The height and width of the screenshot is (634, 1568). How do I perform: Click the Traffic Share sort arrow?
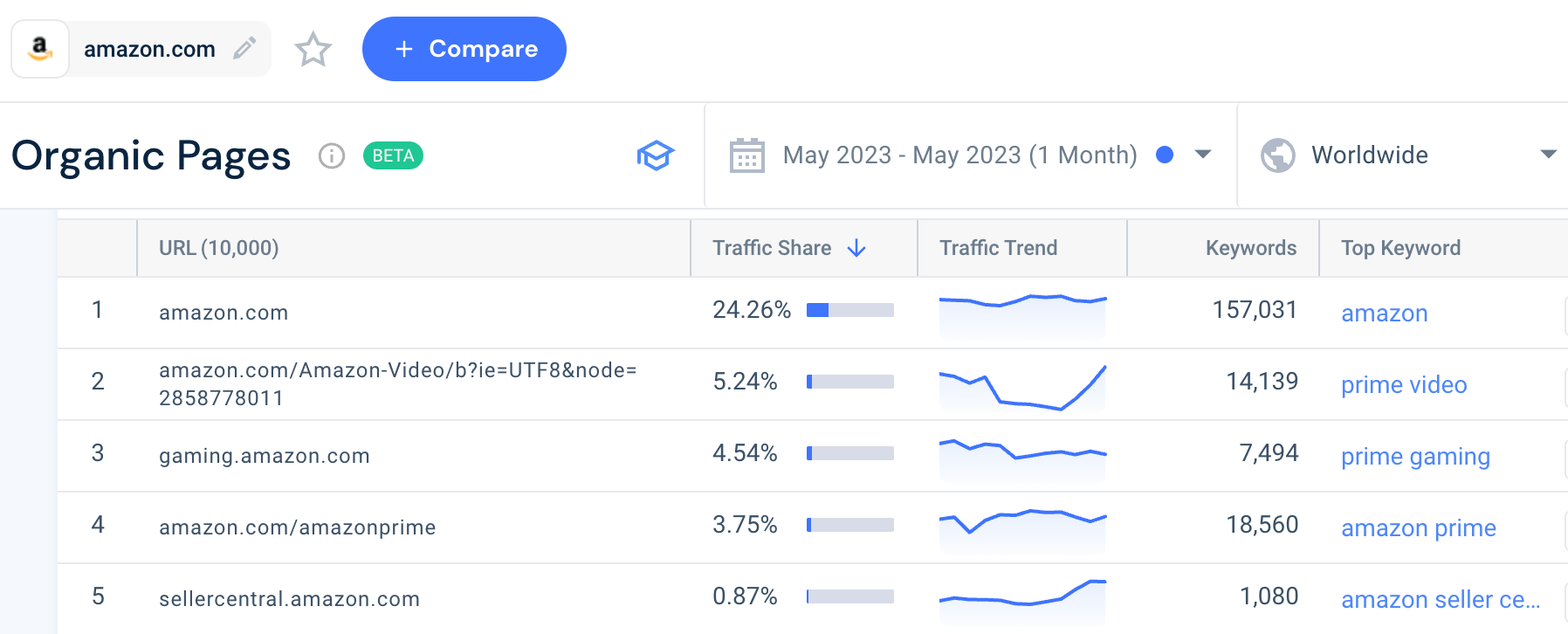[856, 248]
